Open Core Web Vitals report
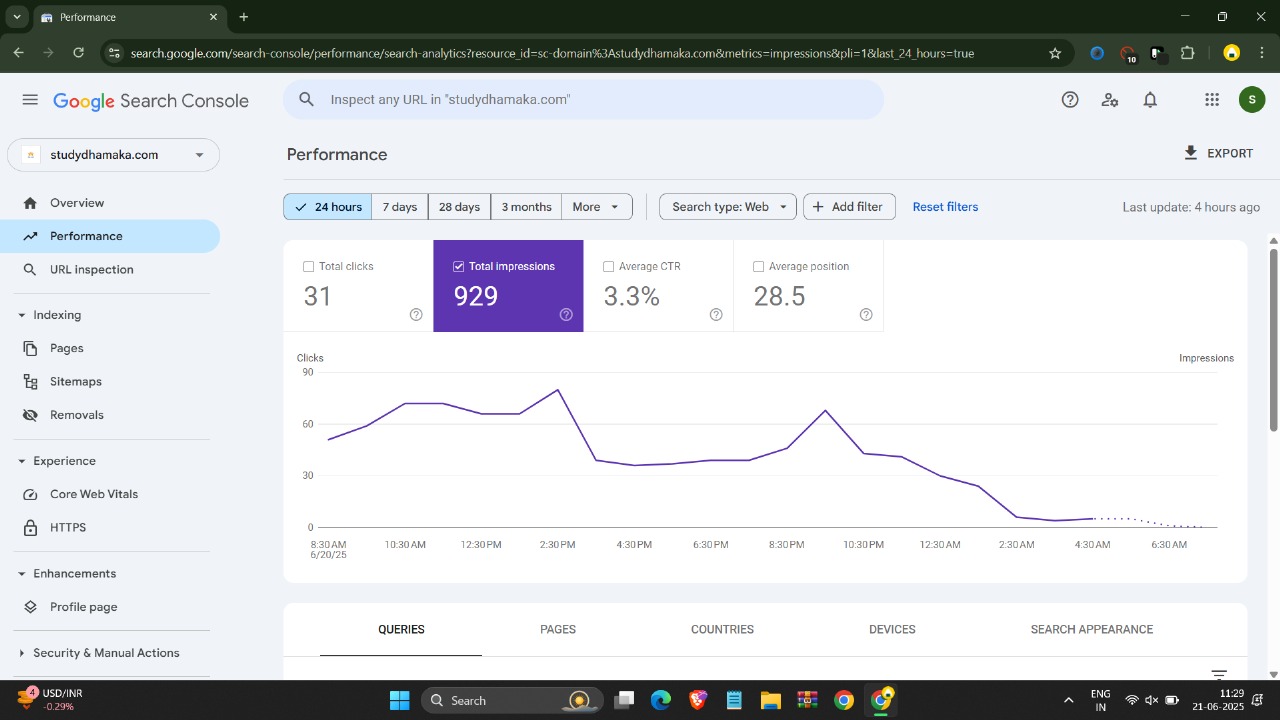1280x720 pixels. (110, 494)
